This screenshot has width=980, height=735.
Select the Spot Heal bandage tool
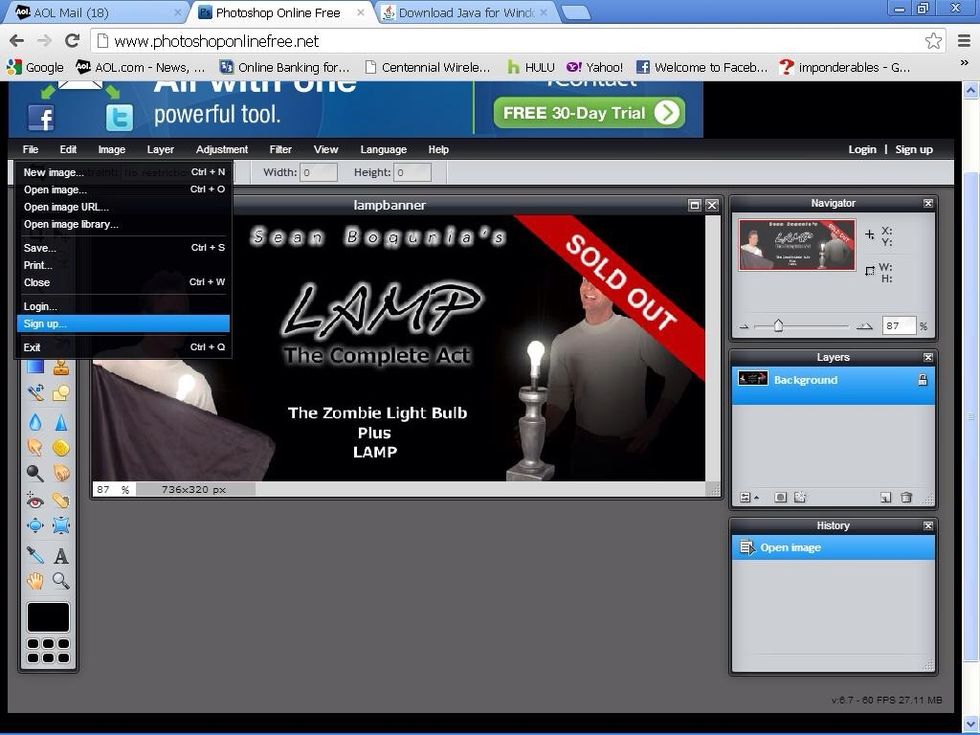coord(61,499)
